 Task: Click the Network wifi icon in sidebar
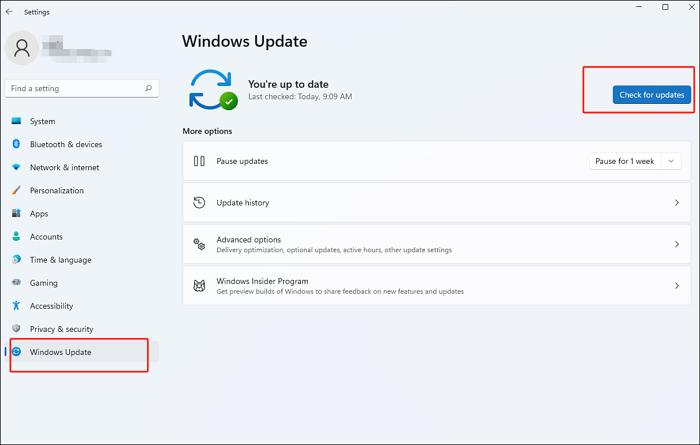point(17,167)
